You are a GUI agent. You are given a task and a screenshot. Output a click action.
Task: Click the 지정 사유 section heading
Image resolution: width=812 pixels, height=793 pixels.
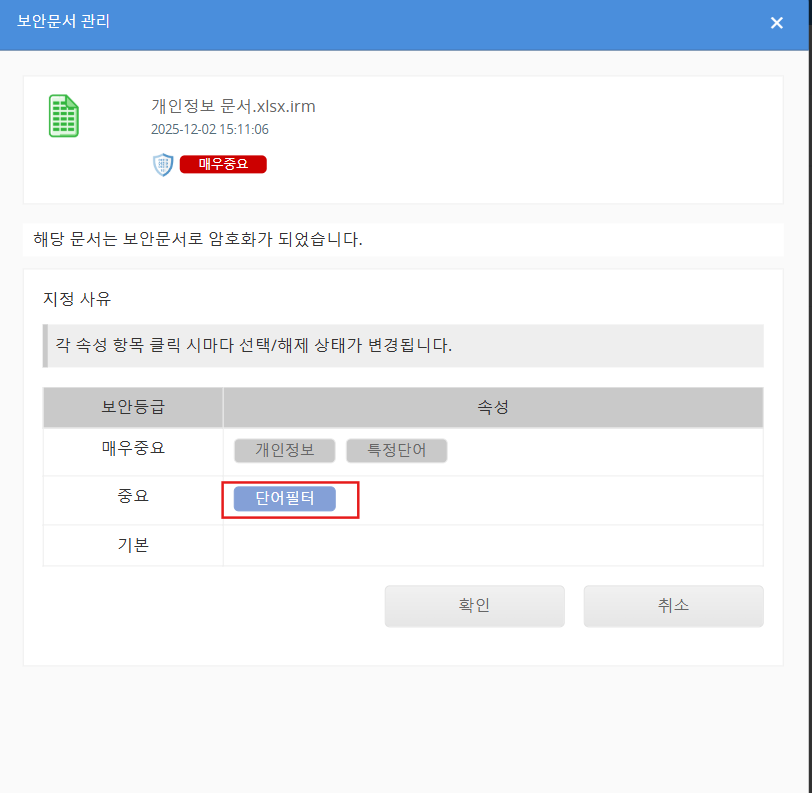[77, 299]
